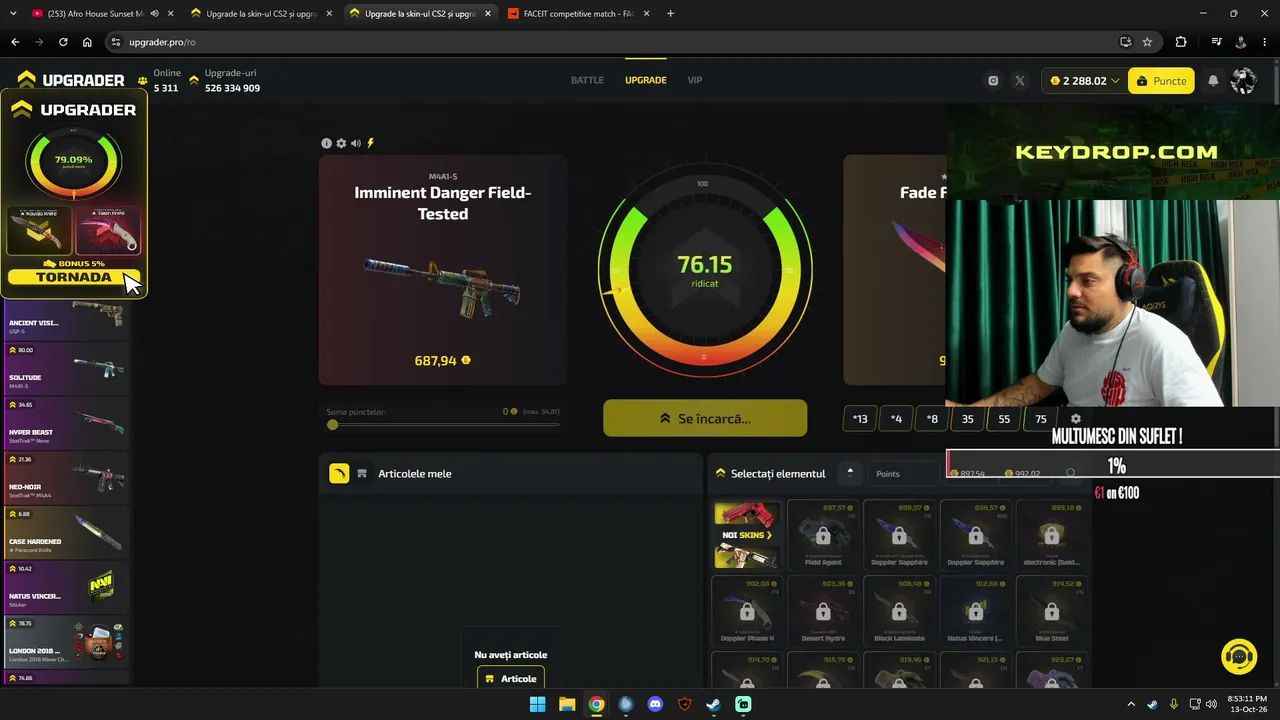Select the Solitude M4A1-S sidebar item
The image size is (1280, 720).
[67, 368]
